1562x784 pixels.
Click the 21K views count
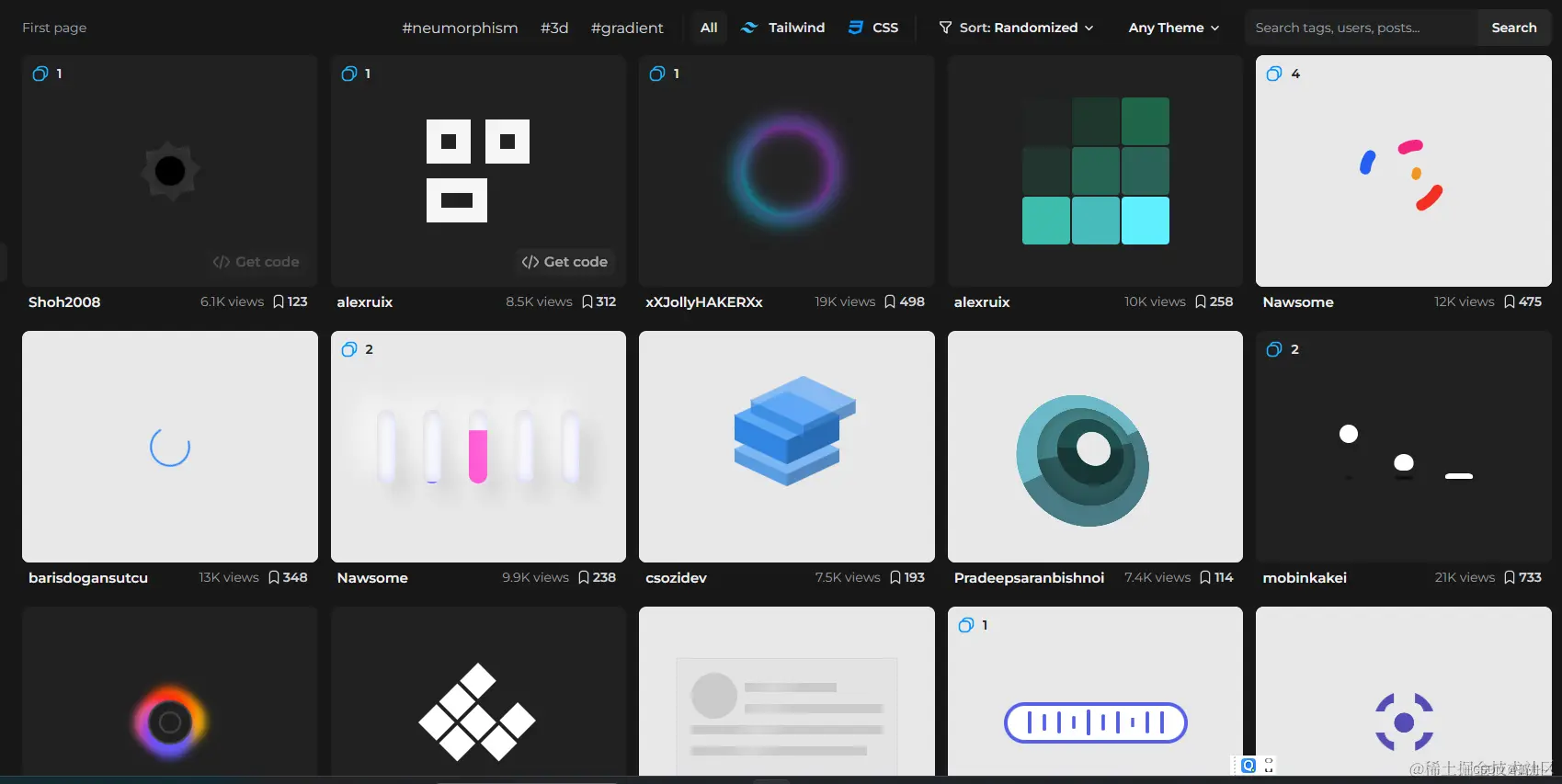[x=1465, y=577]
